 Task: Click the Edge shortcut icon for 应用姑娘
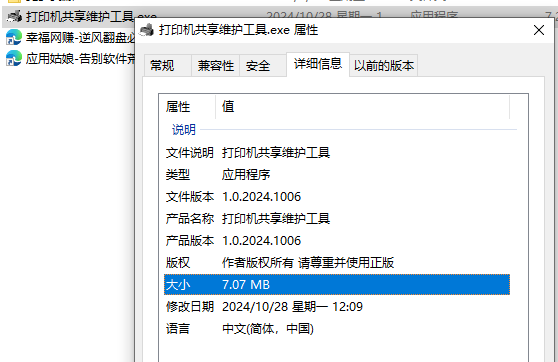[14, 58]
